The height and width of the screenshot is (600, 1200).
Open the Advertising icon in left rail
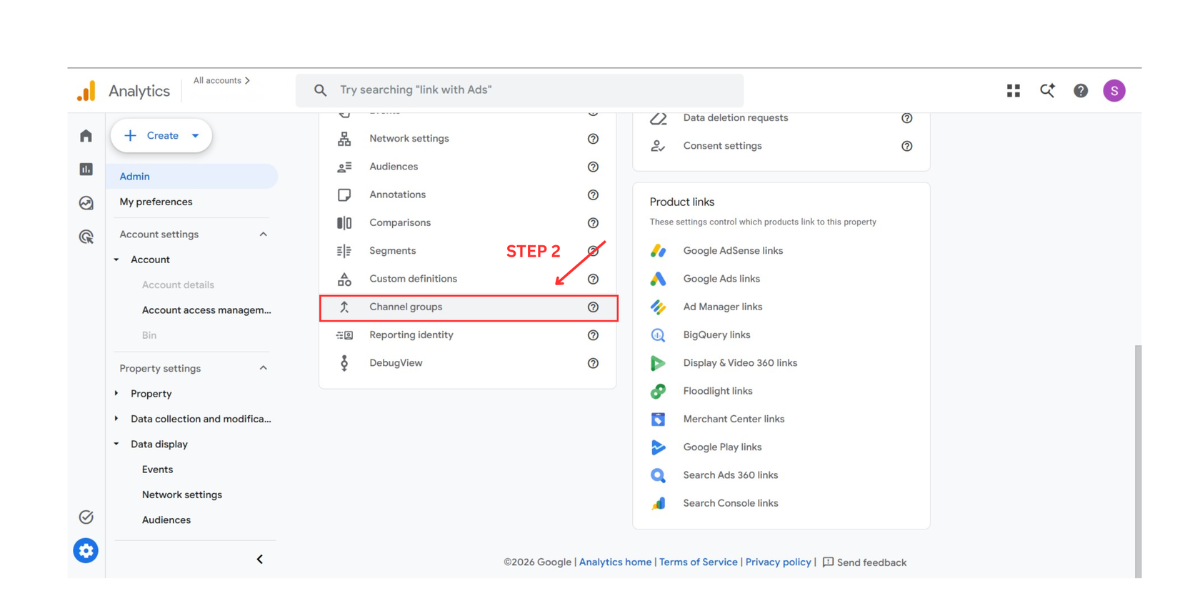[86, 237]
